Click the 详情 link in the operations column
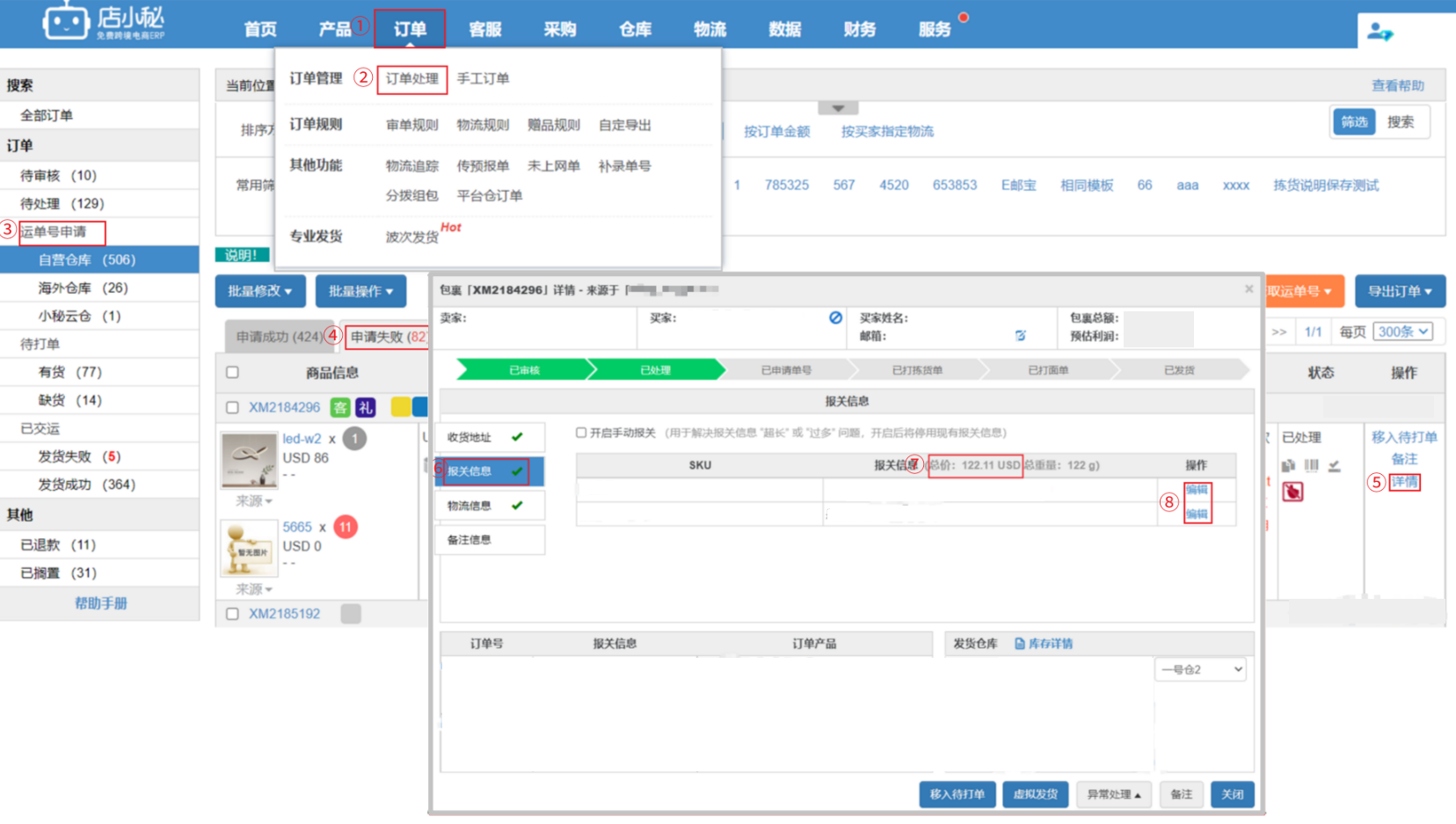1456x824 pixels. point(1404,482)
